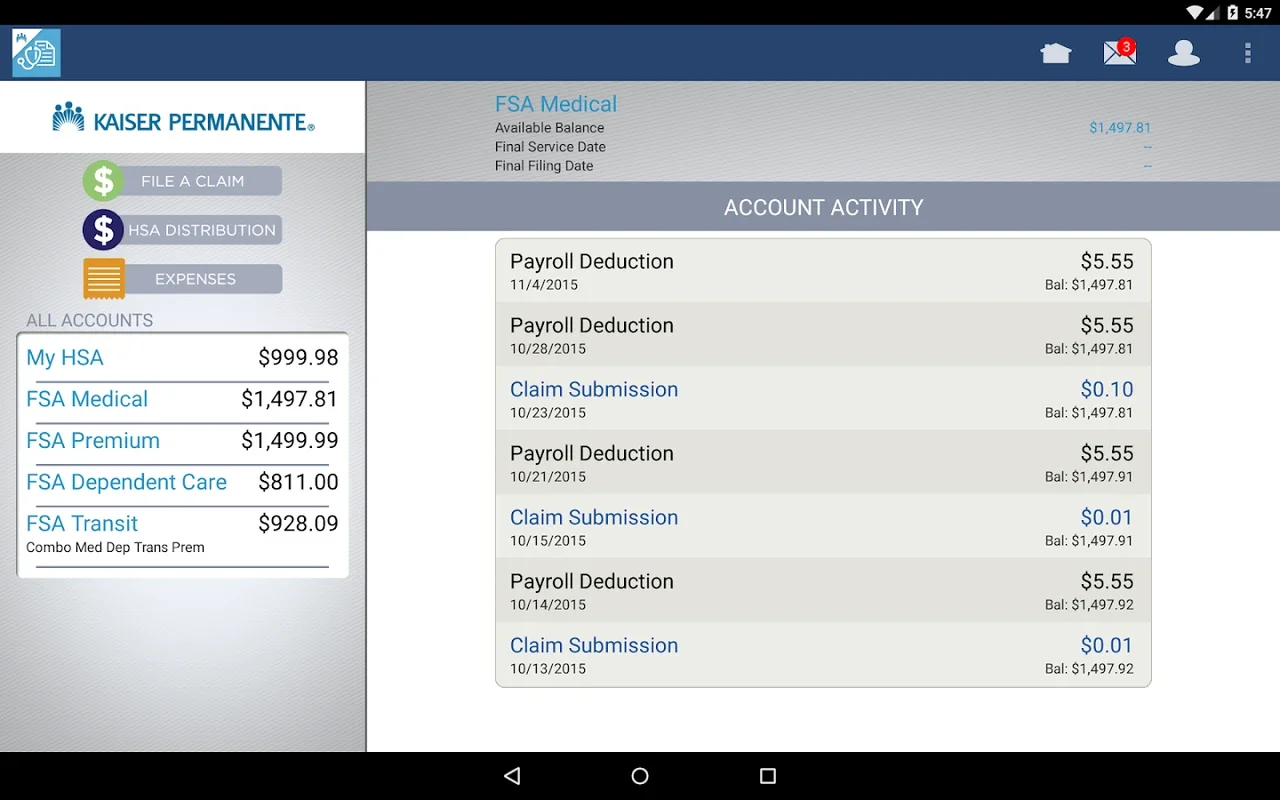The image size is (1280, 800).
Task: Open the home icon in top bar
Action: click(x=1056, y=53)
